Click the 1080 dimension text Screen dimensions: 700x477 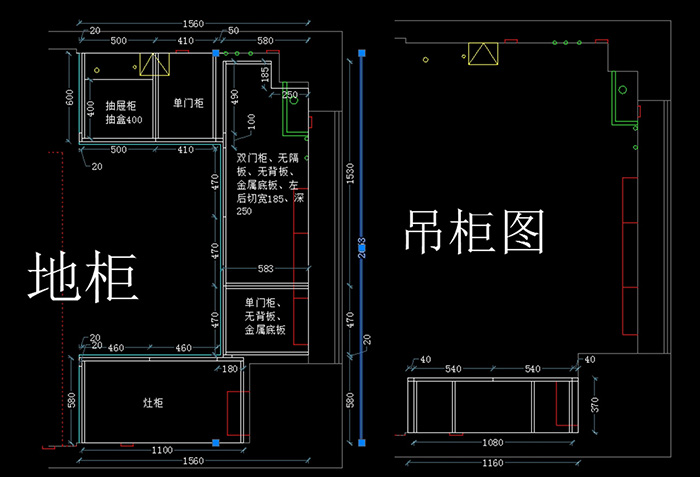coord(493,443)
